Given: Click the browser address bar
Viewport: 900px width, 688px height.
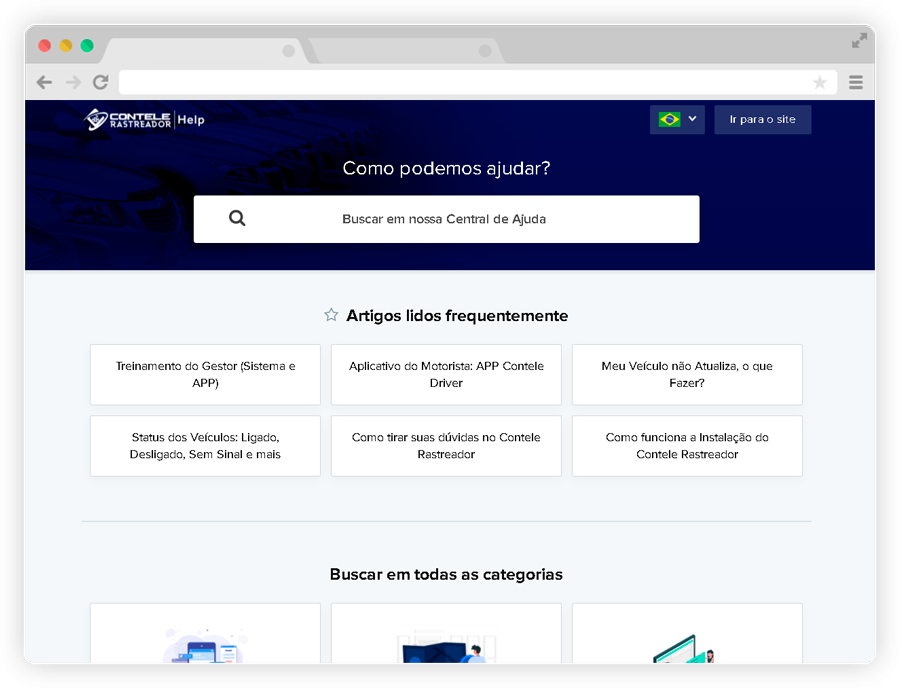Looking at the screenshot, I should pos(478,83).
